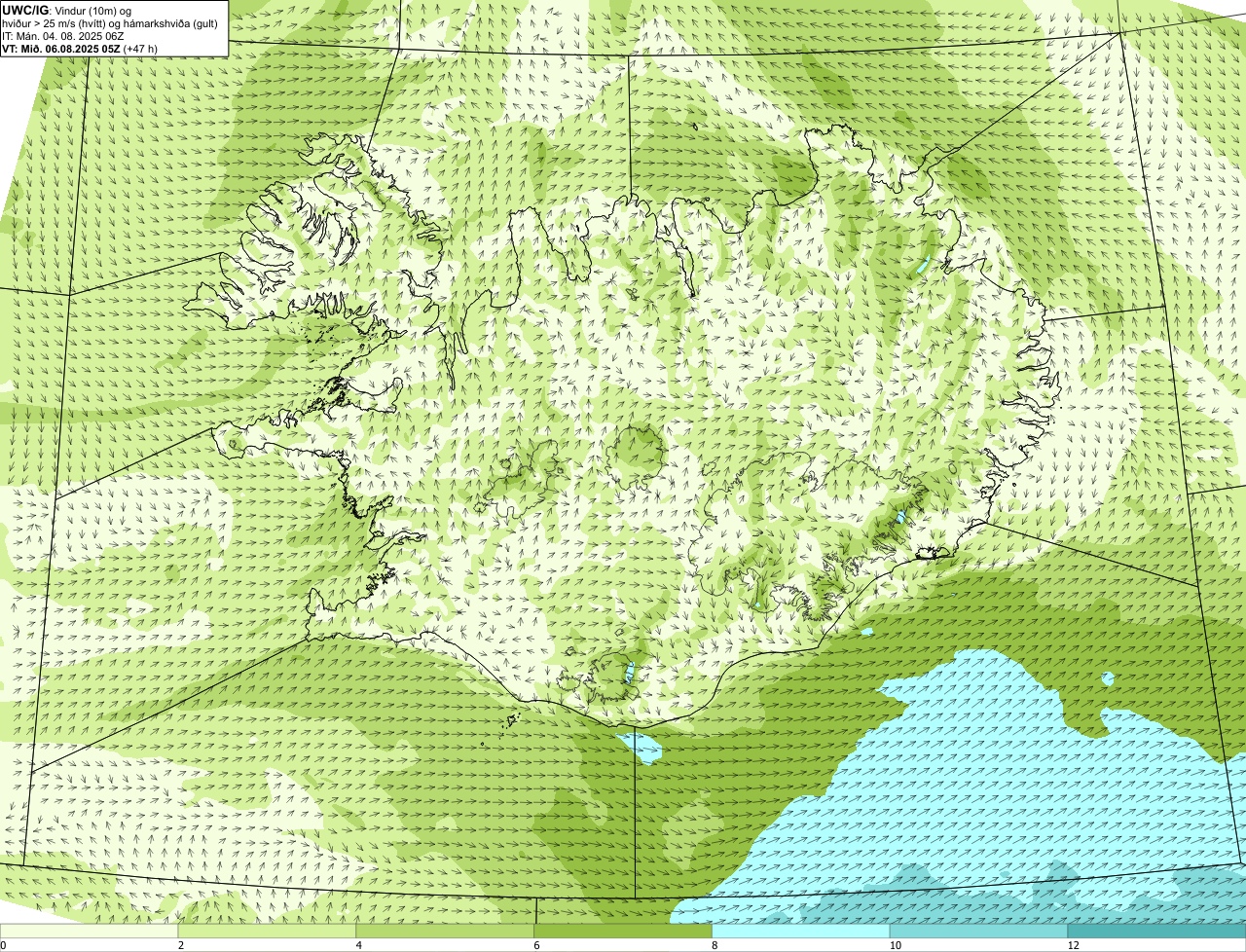Click the "10" label under the colour scale
Screen dimensions: 1246x952
pos(894,945)
